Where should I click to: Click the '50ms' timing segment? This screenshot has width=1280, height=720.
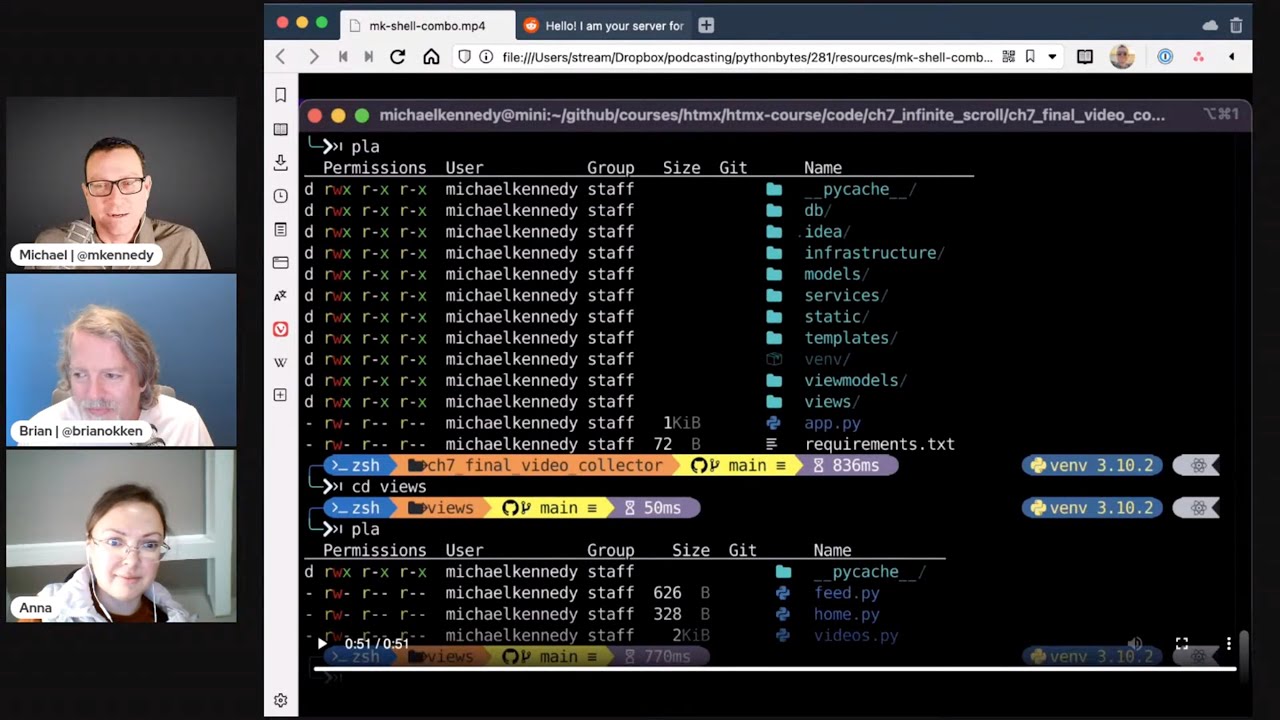tap(653, 508)
